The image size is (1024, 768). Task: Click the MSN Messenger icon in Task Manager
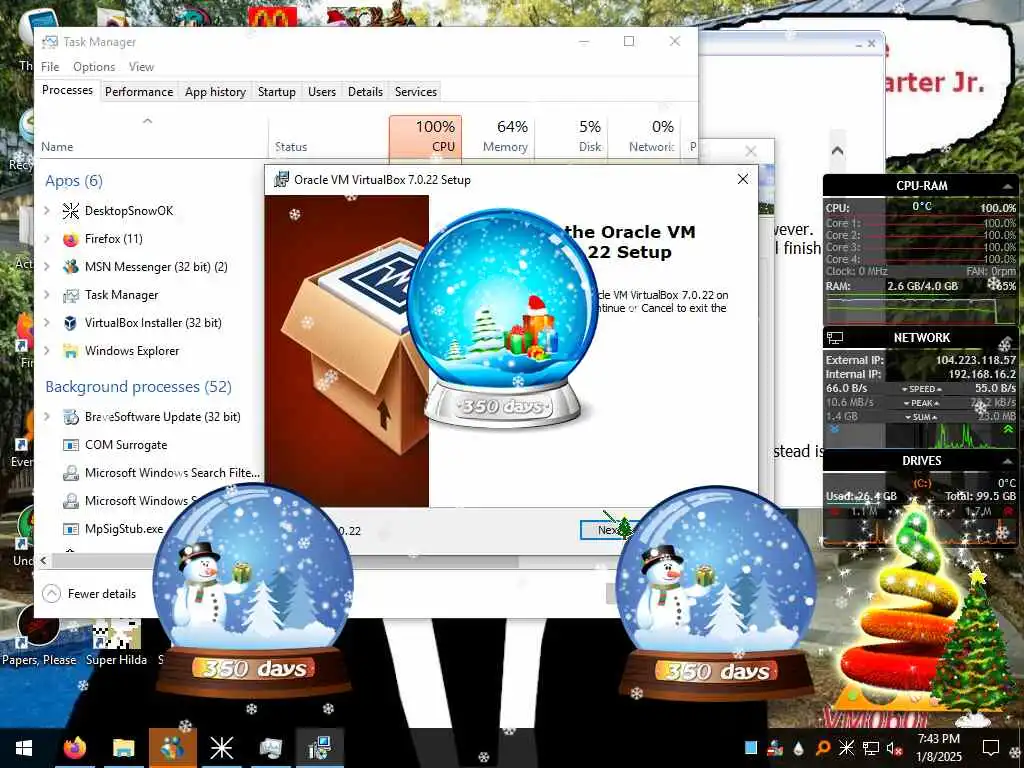click(x=71, y=267)
